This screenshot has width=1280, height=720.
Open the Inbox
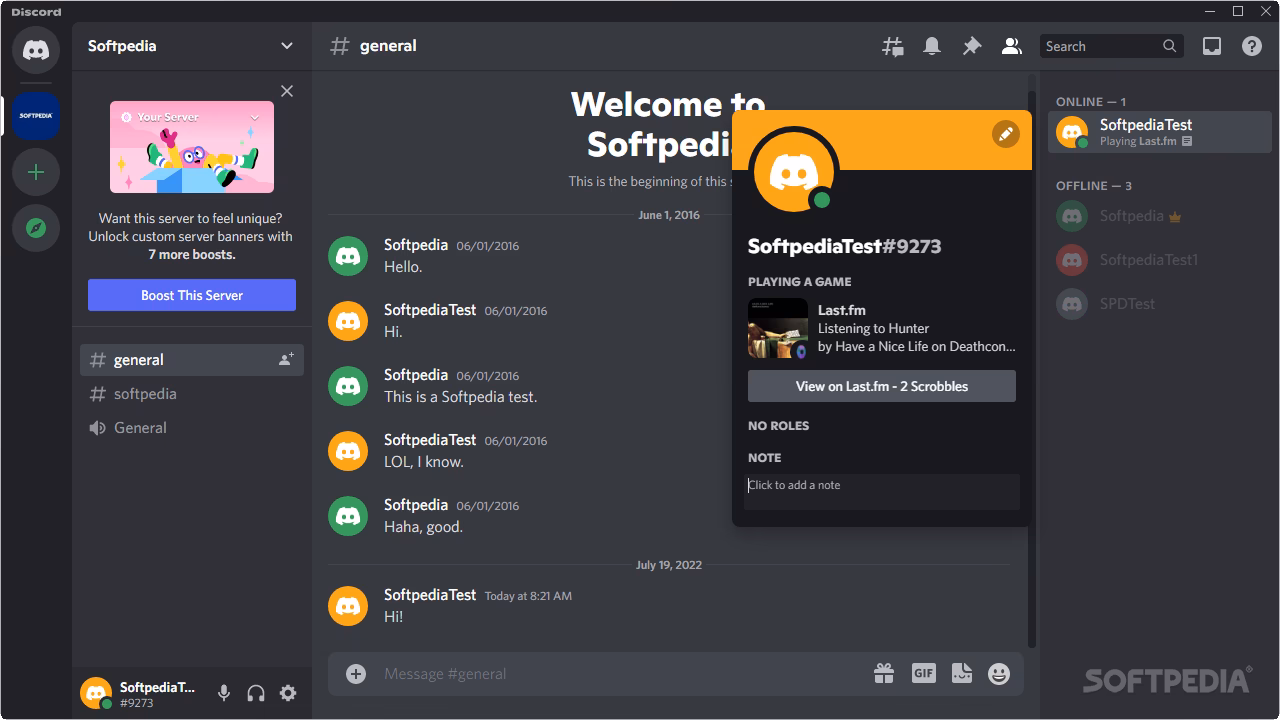coord(1211,45)
